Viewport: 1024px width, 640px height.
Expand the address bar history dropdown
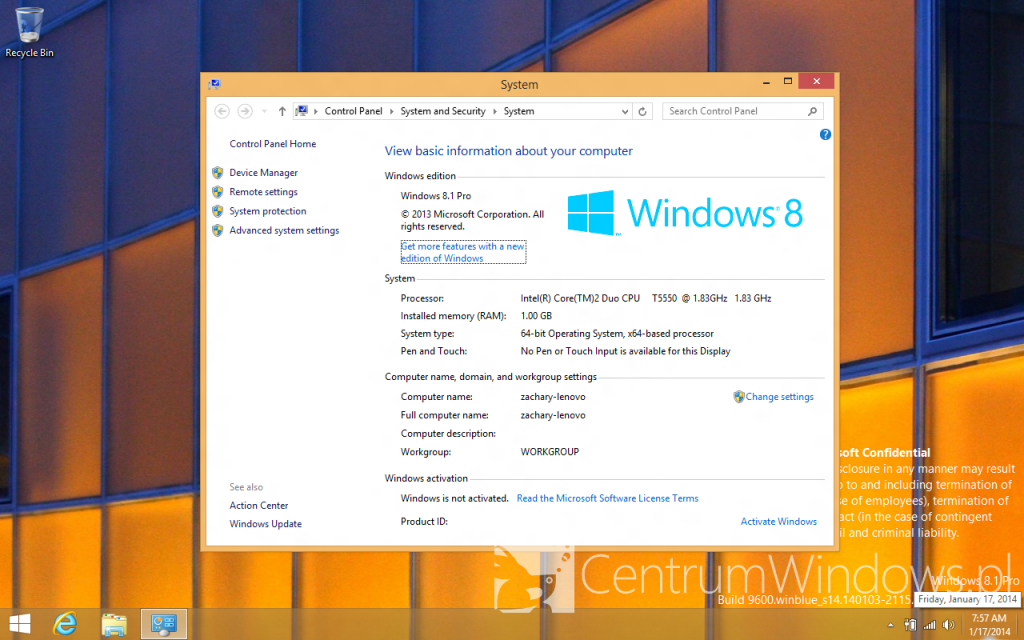pos(625,112)
